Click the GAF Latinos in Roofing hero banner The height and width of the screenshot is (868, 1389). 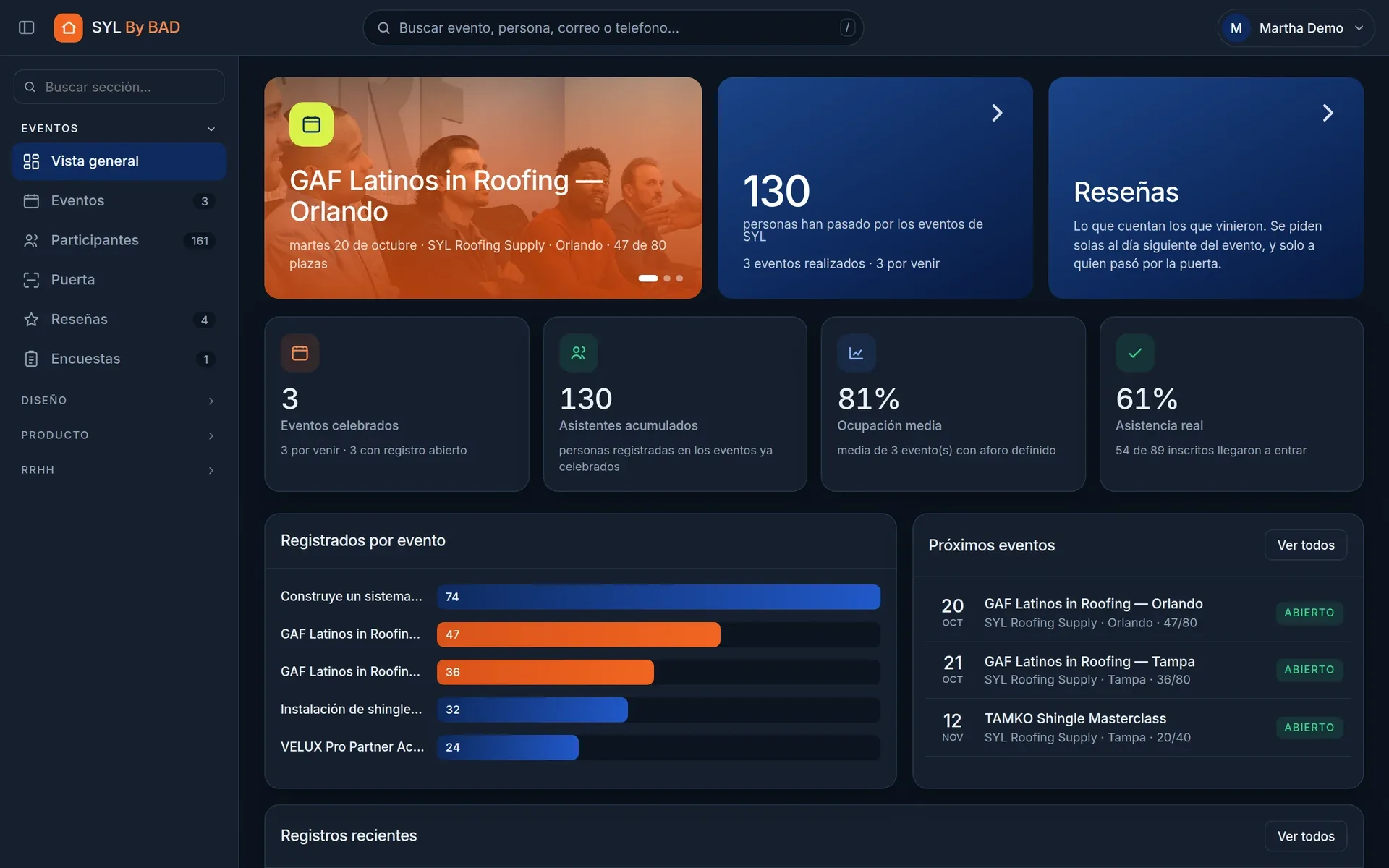click(483, 188)
